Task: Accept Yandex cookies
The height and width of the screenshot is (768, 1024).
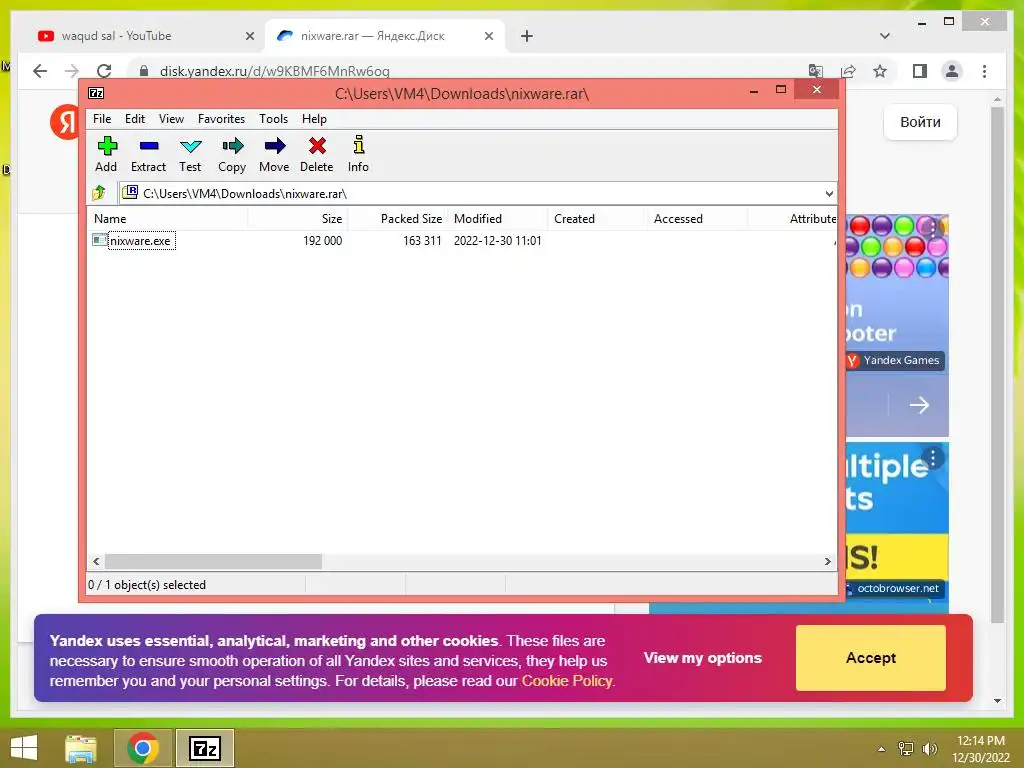Action: [x=871, y=658]
